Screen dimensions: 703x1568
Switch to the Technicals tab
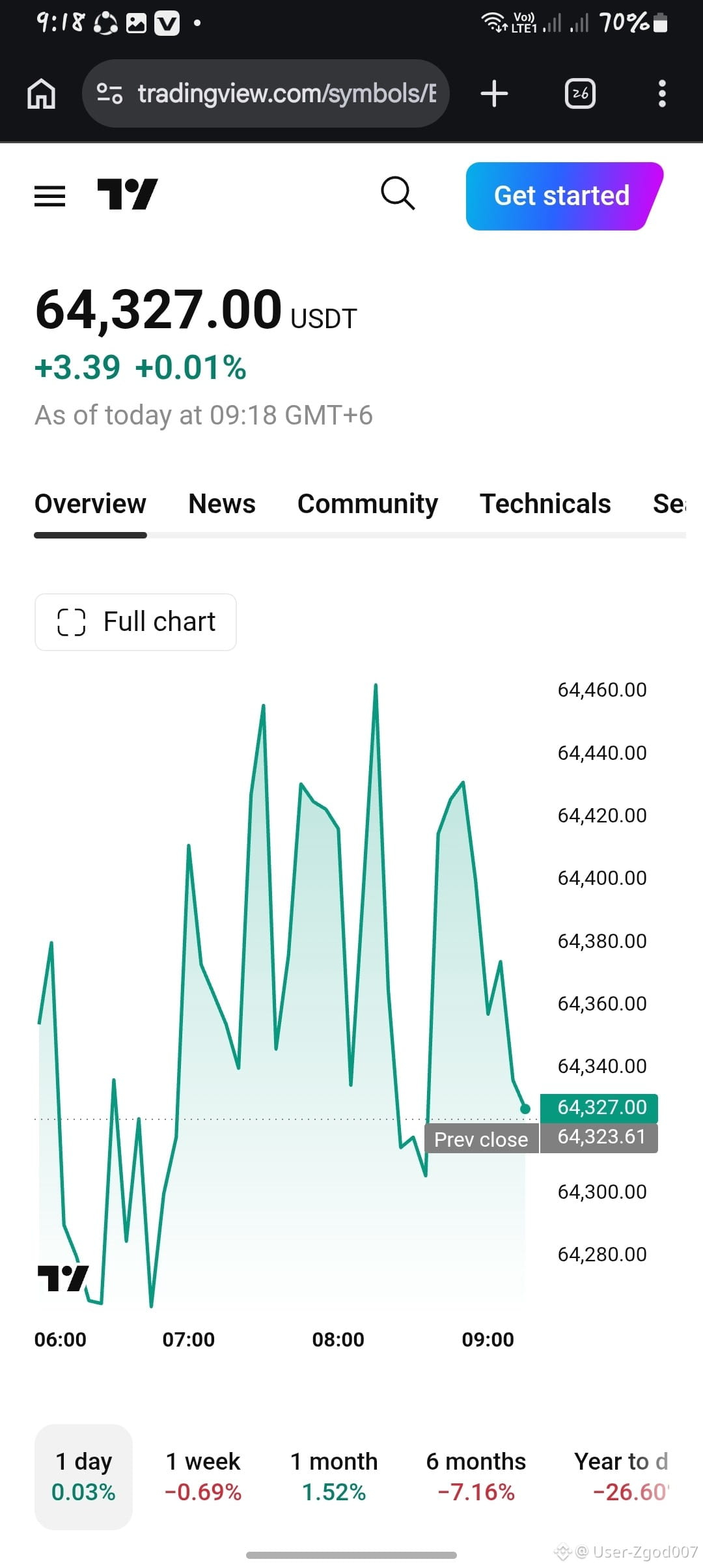coord(545,504)
